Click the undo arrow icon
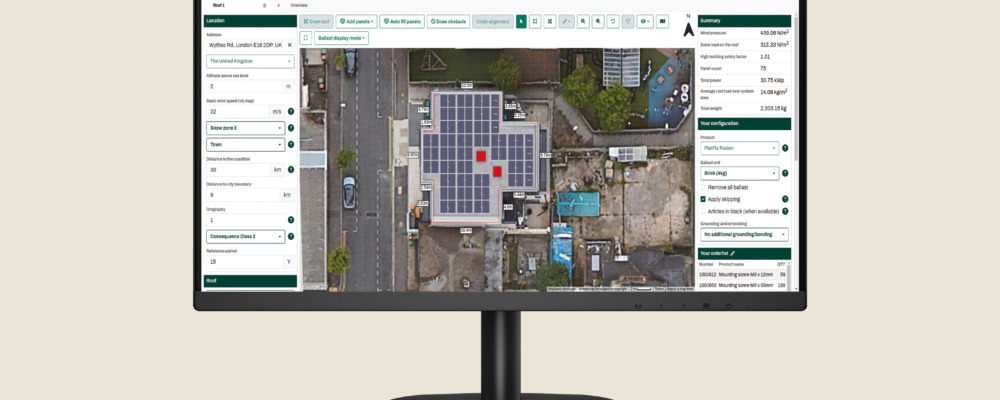This screenshot has height=400, width=1000. pos(612,21)
